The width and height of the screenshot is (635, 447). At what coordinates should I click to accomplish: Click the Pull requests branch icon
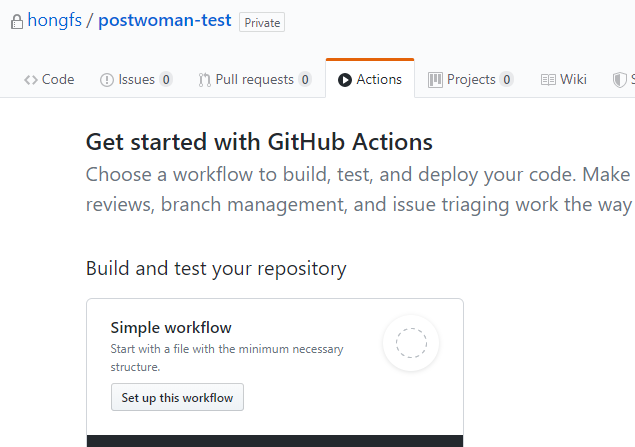click(205, 80)
